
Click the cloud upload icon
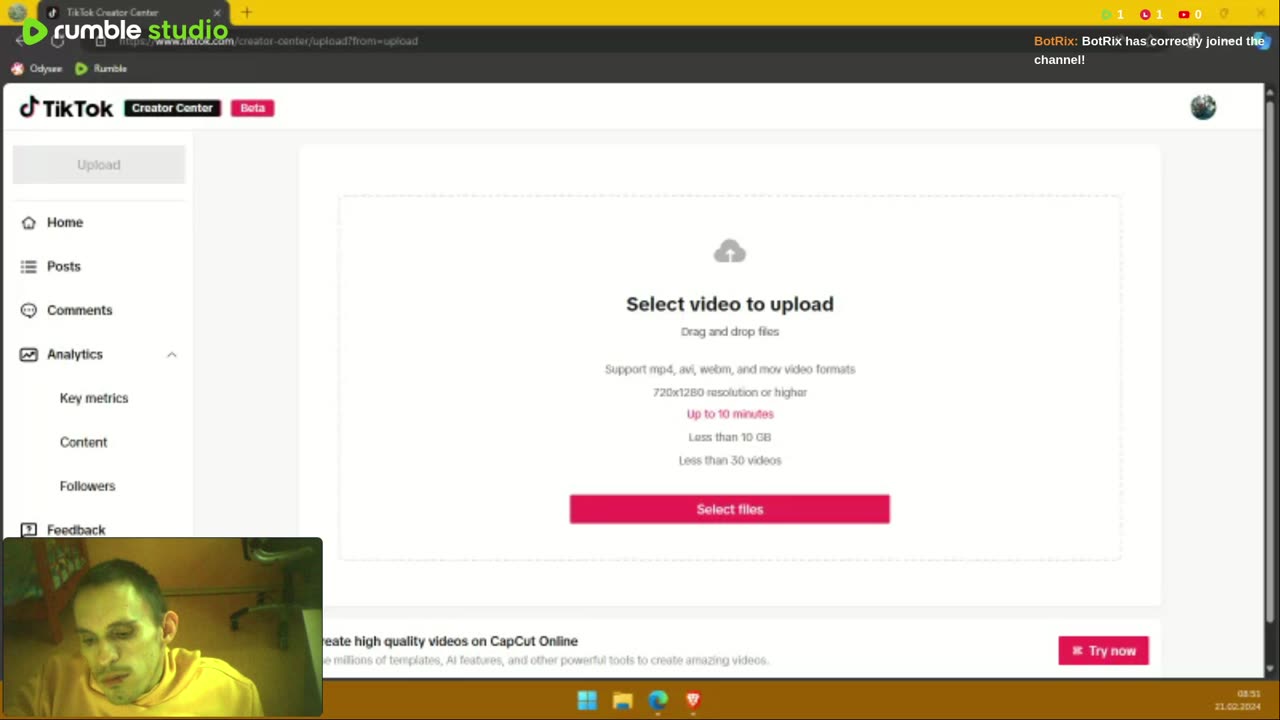[x=730, y=251]
